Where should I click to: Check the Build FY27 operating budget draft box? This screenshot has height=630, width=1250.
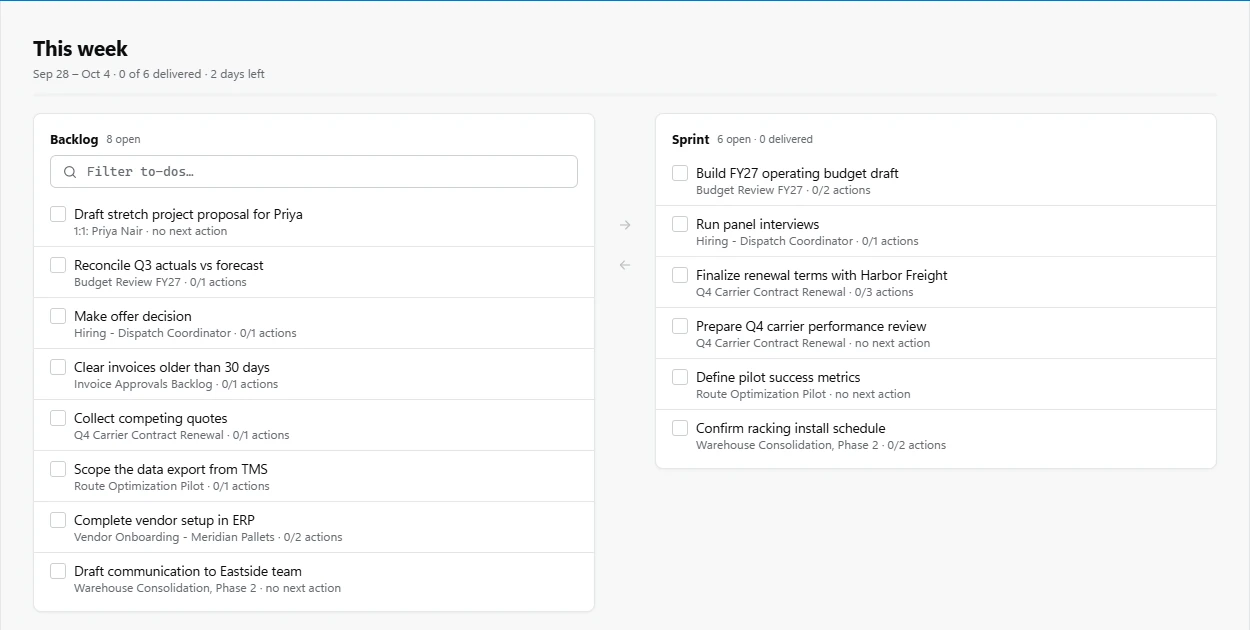680,173
